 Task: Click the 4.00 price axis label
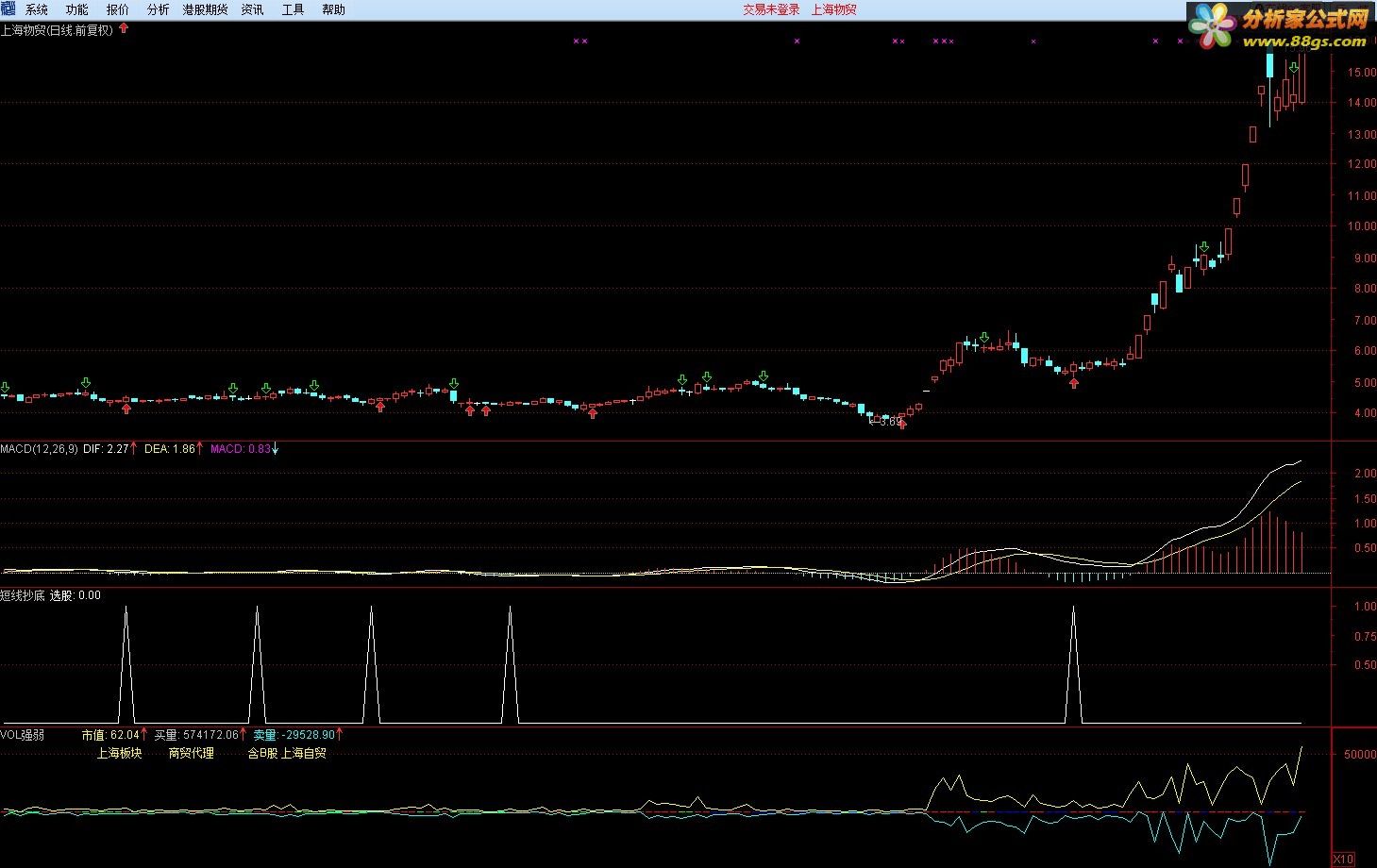point(1365,413)
